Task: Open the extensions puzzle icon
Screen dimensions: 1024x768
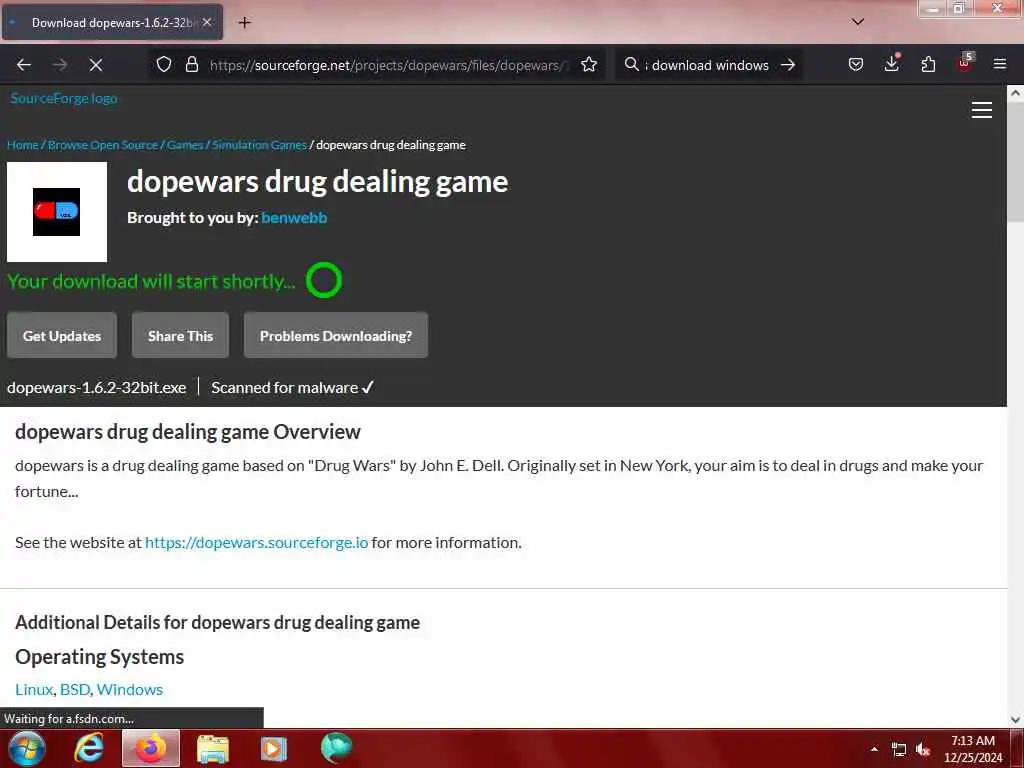Action: [x=928, y=65]
